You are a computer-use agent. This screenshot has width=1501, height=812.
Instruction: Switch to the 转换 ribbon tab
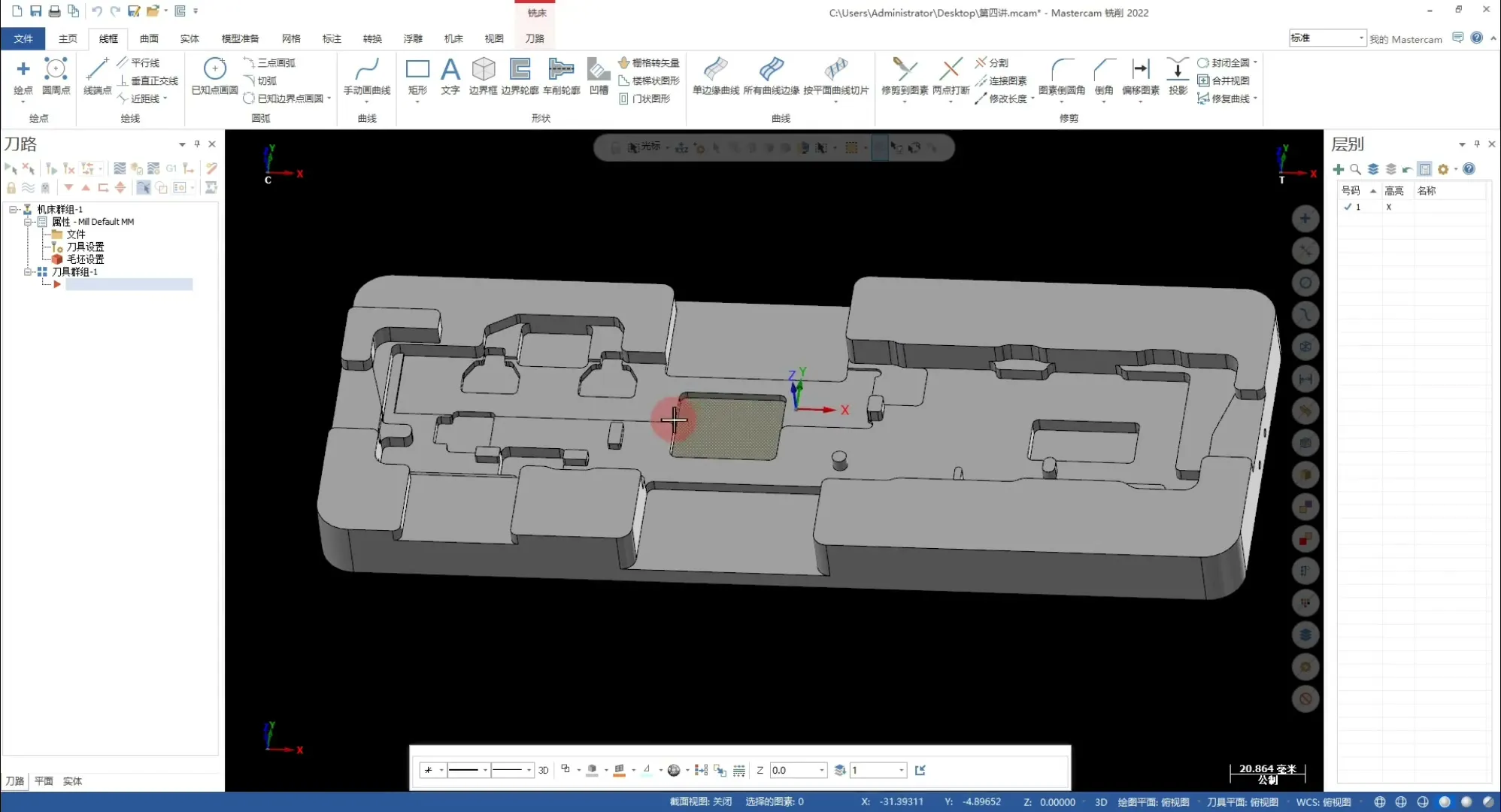371,38
